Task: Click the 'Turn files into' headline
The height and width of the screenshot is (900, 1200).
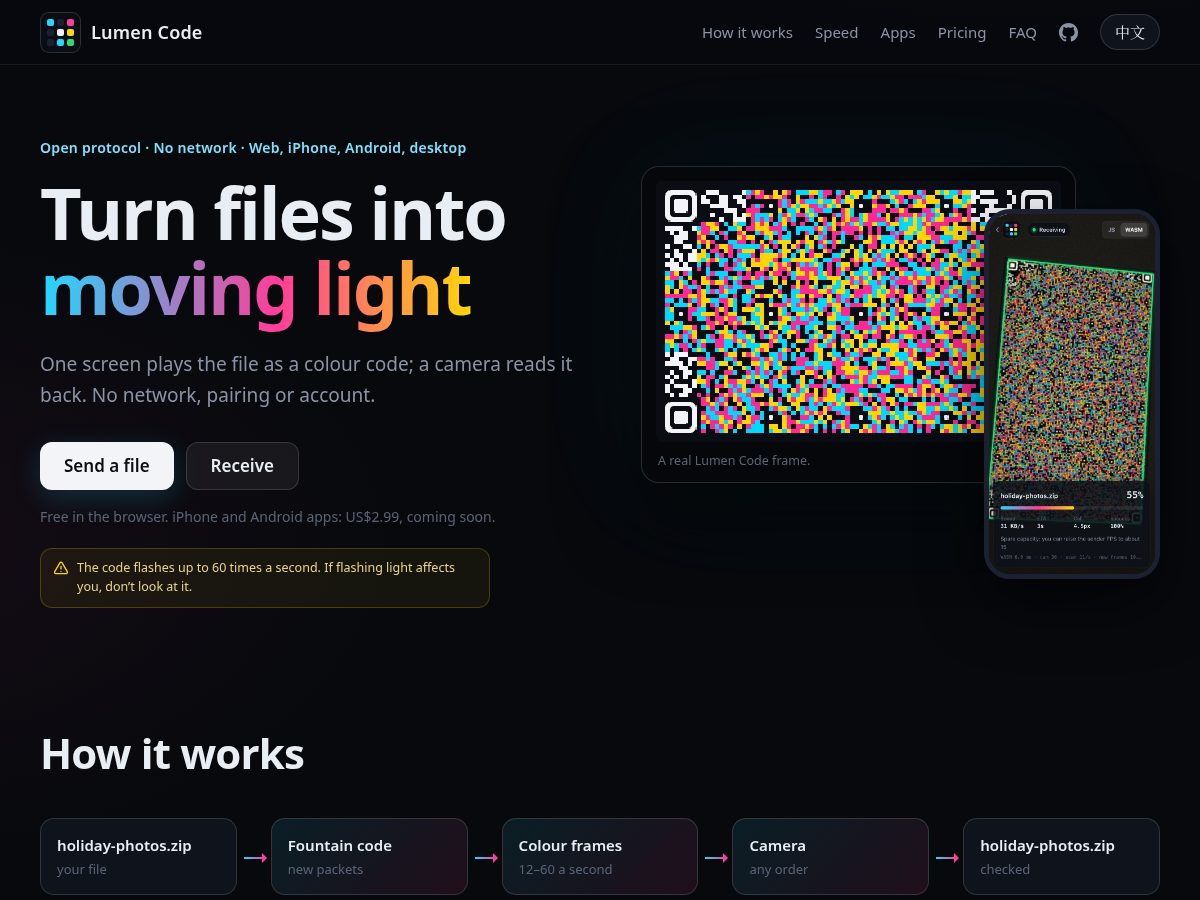Action: (x=273, y=214)
